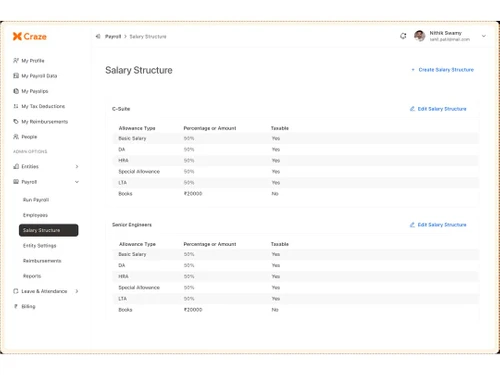Click the Entities building icon
This screenshot has width=500, height=375.
point(16,166)
